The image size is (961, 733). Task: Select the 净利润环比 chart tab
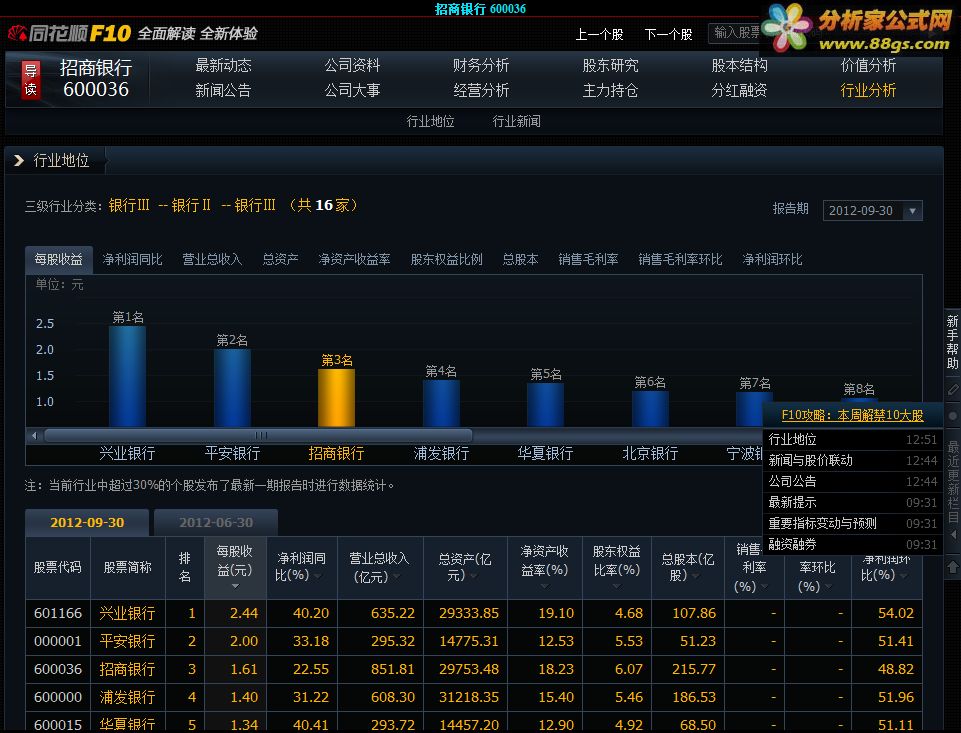tap(772, 259)
